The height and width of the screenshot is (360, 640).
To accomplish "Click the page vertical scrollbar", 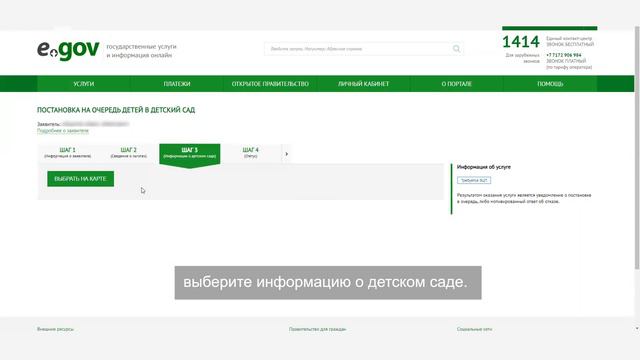I will tap(637, 147).
